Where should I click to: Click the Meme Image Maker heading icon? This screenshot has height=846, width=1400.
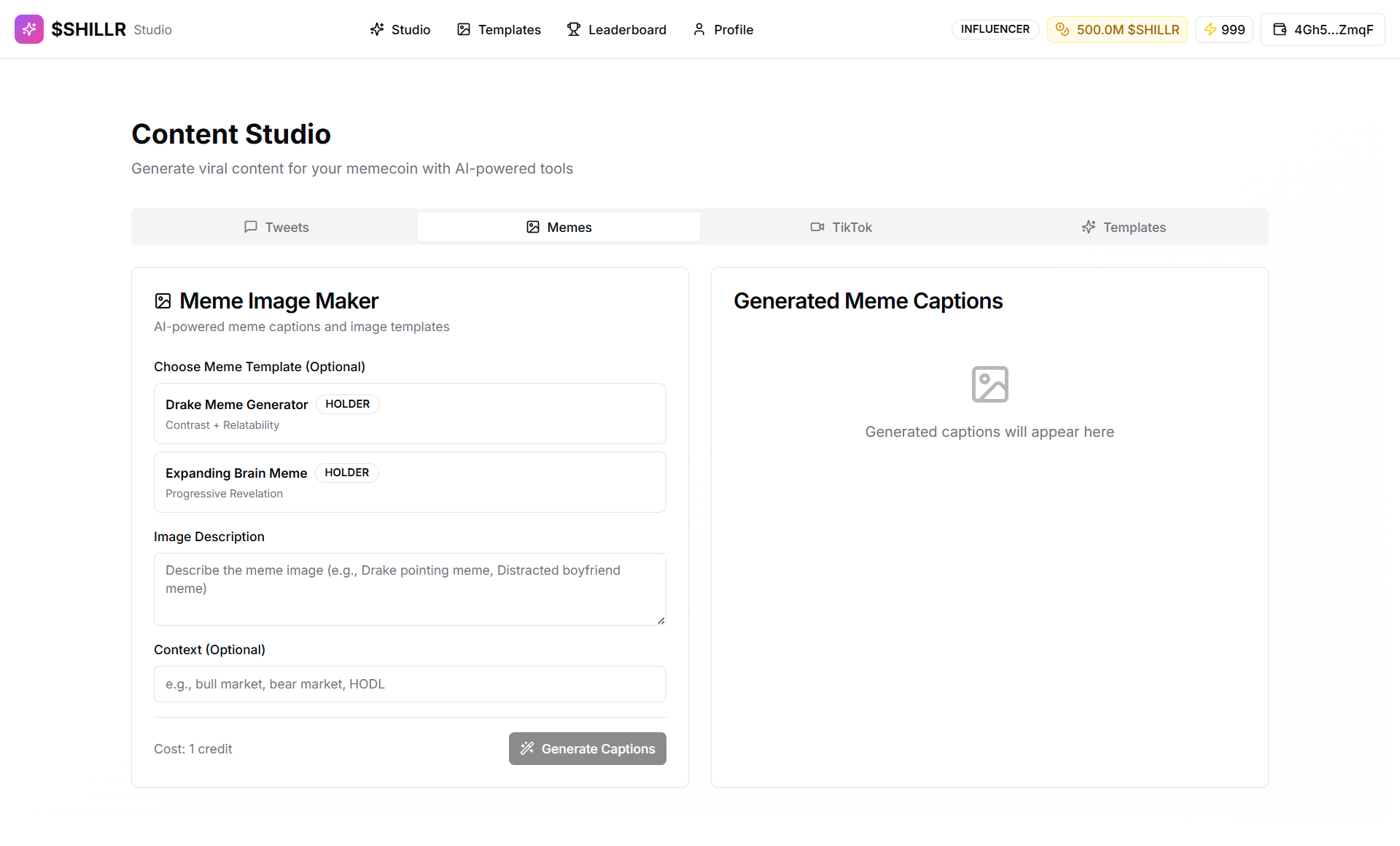163,301
